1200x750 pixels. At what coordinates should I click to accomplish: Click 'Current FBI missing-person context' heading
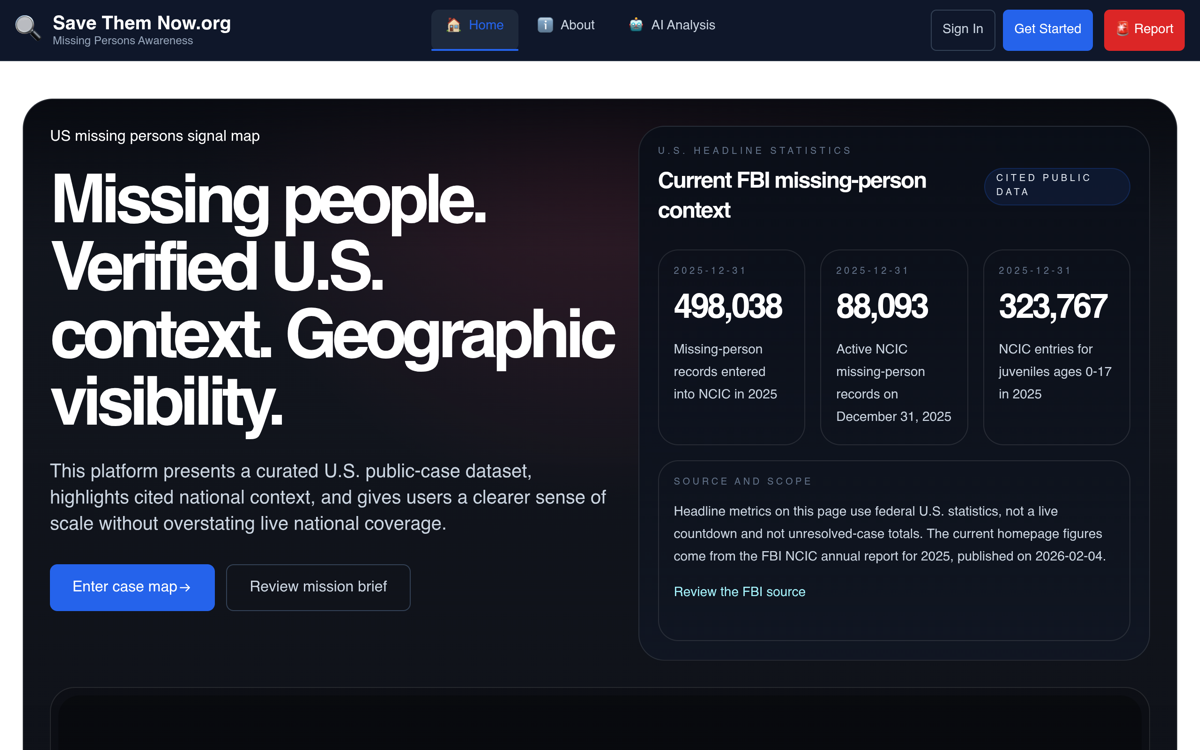pyautogui.click(x=792, y=195)
